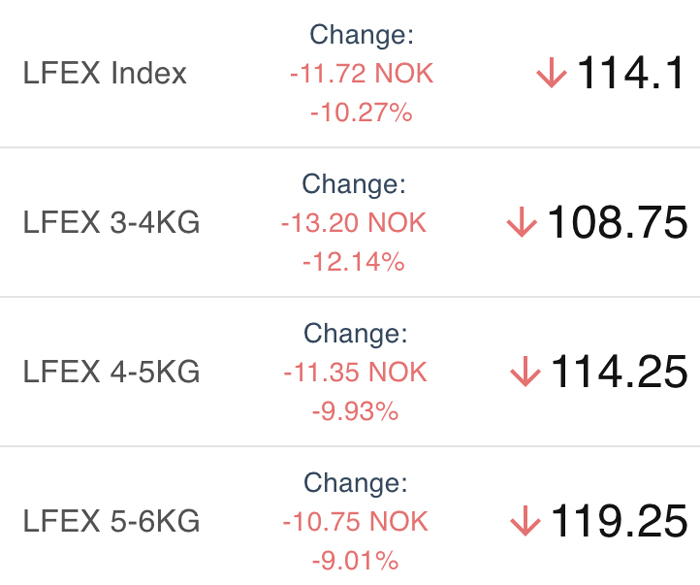Click the 114.25 price value

click(619, 371)
